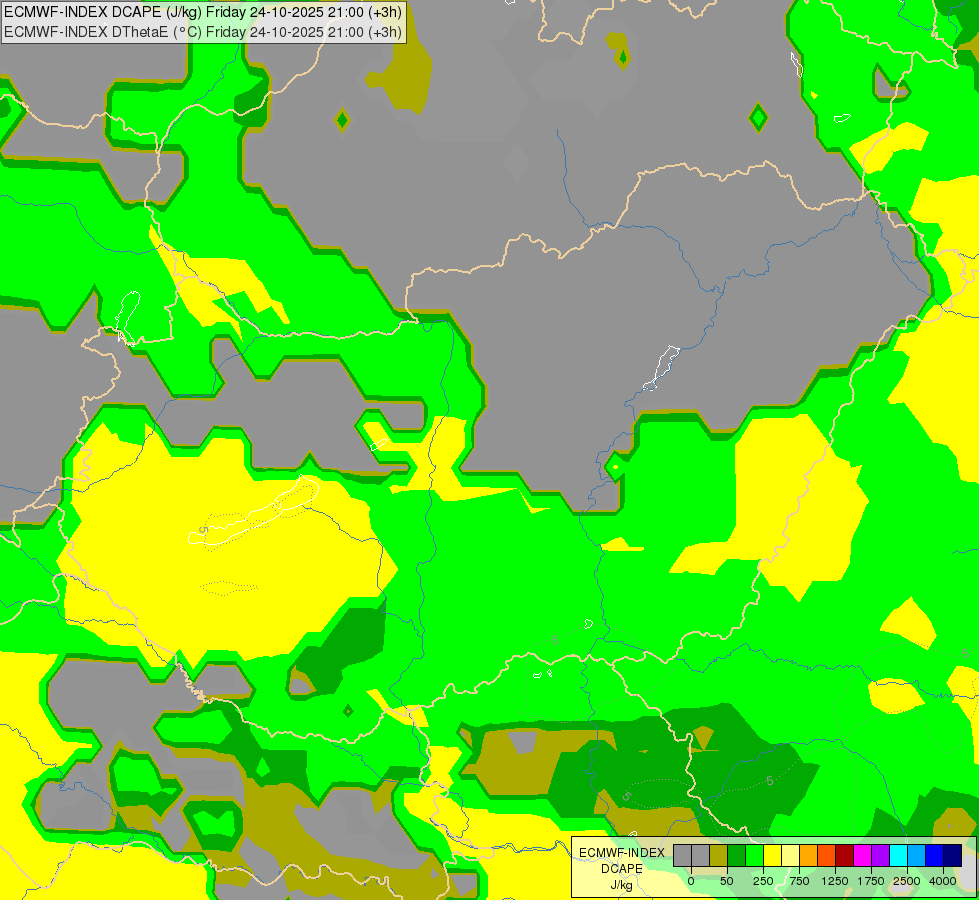Select the bright green legend swatch
The height and width of the screenshot is (900, 979).
click(x=755, y=856)
